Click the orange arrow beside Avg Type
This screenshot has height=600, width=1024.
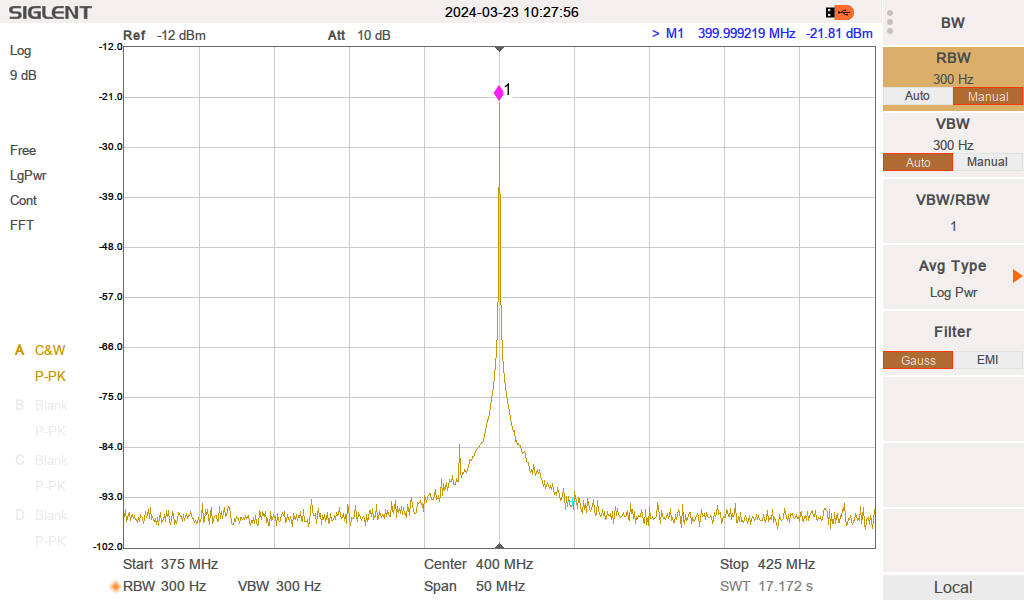tap(1017, 276)
